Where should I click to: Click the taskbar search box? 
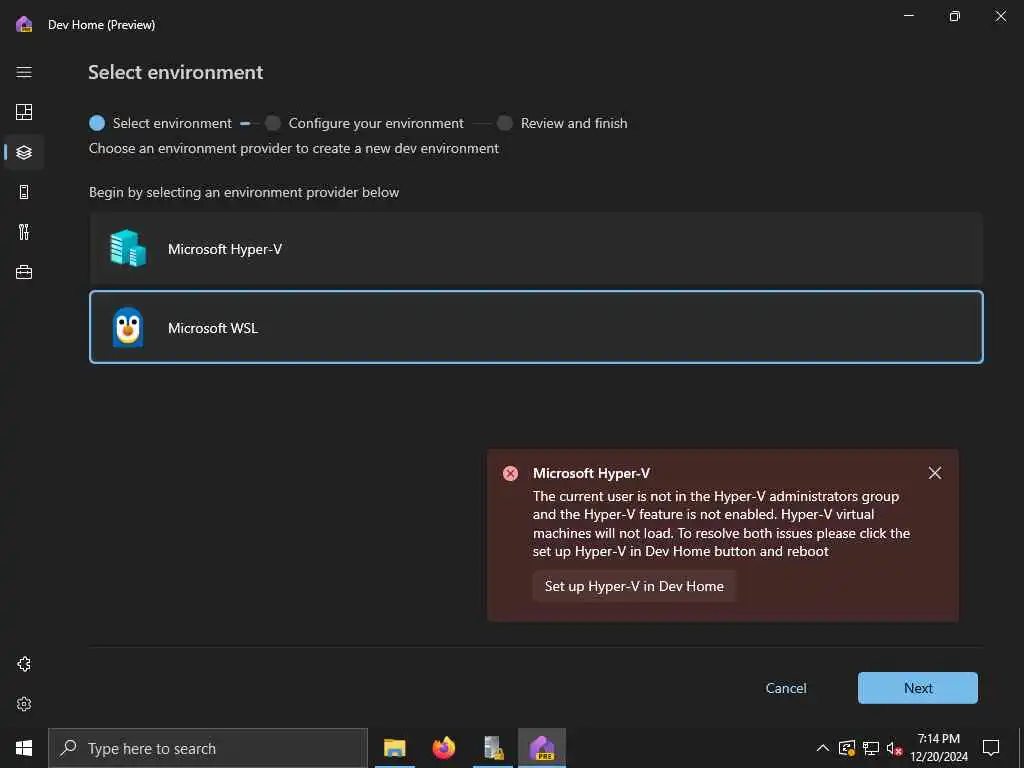tap(208, 748)
